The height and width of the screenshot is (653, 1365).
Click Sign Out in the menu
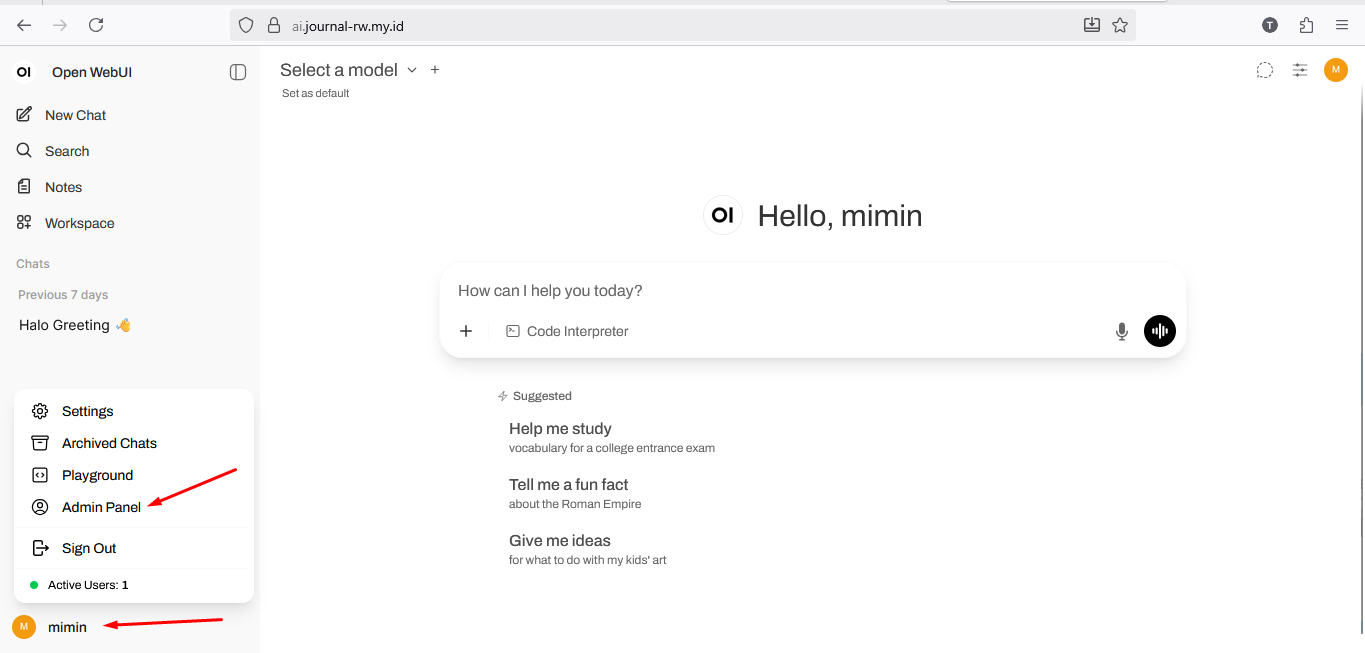89,548
